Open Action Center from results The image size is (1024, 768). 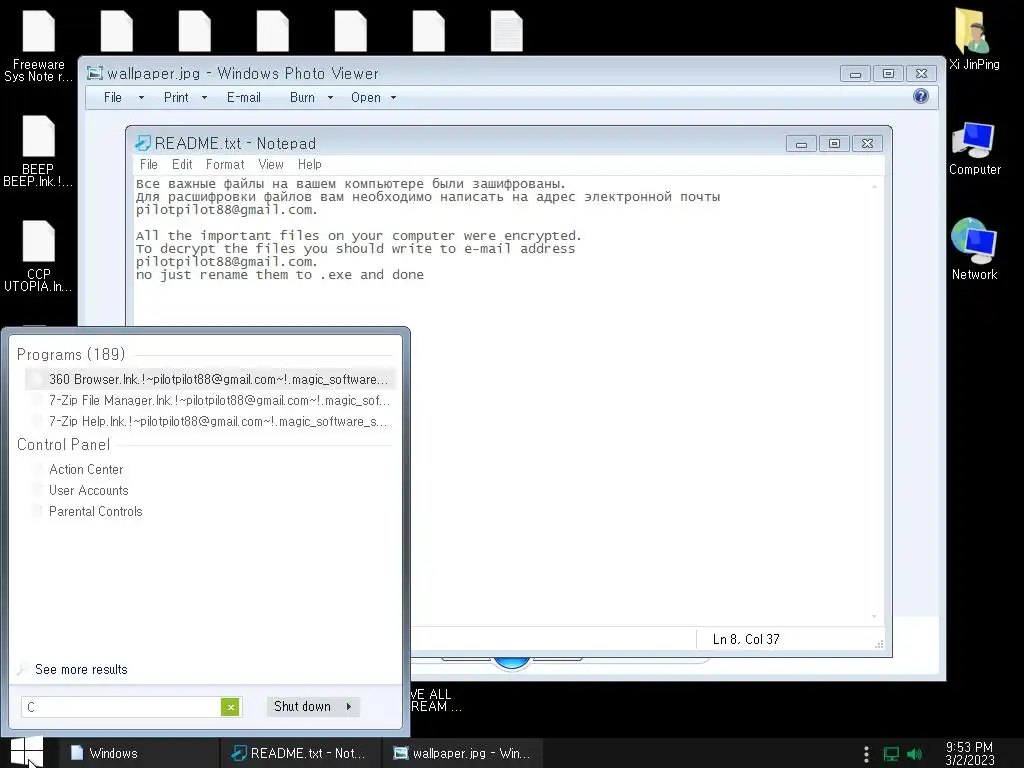point(86,470)
